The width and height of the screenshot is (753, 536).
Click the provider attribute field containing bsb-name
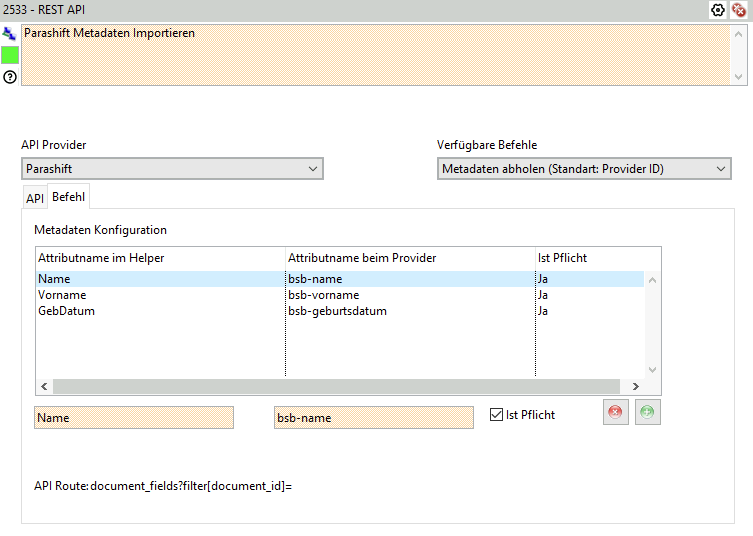pyautogui.click(x=373, y=417)
